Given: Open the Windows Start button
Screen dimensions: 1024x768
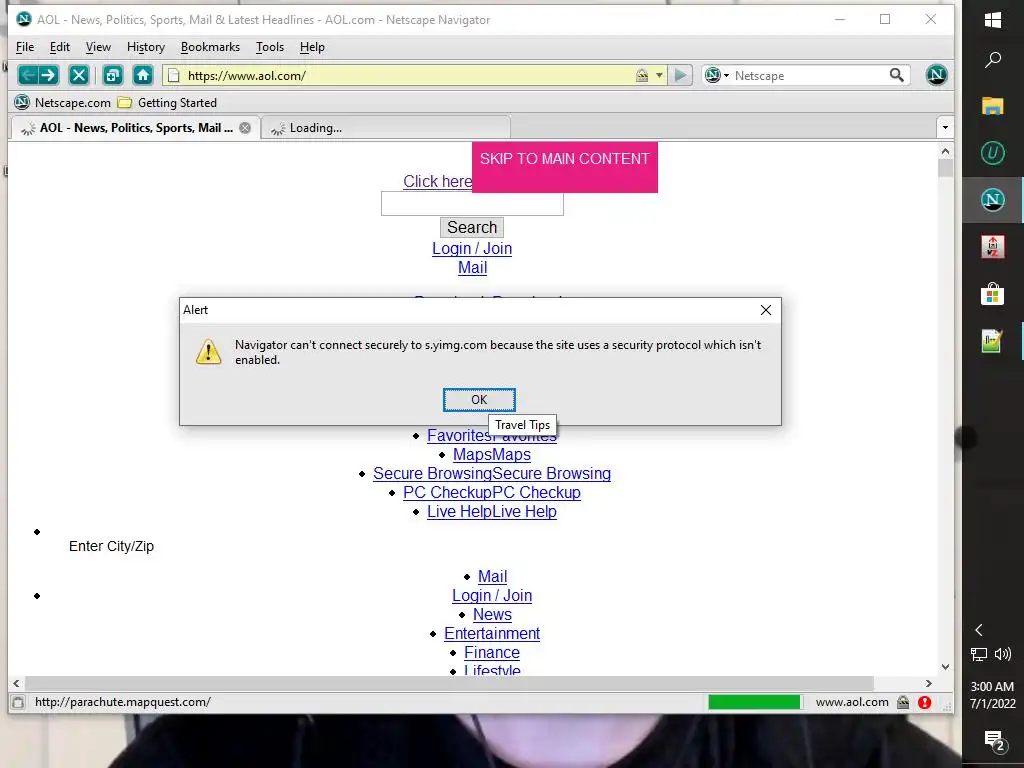Looking at the screenshot, I should (993, 20).
